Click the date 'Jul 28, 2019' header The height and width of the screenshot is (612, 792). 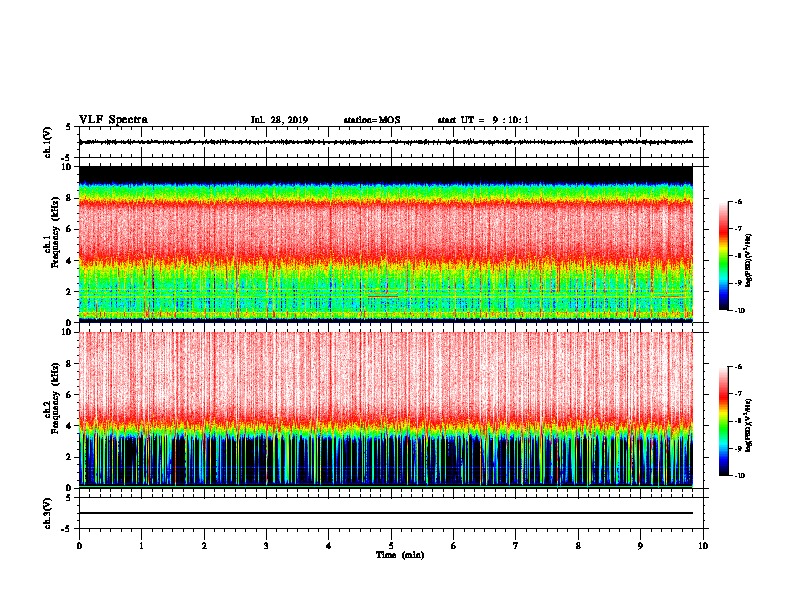tap(279, 120)
